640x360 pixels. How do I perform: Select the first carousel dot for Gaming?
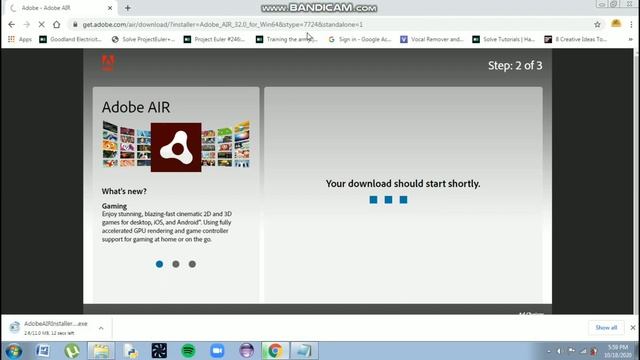(160, 264)
